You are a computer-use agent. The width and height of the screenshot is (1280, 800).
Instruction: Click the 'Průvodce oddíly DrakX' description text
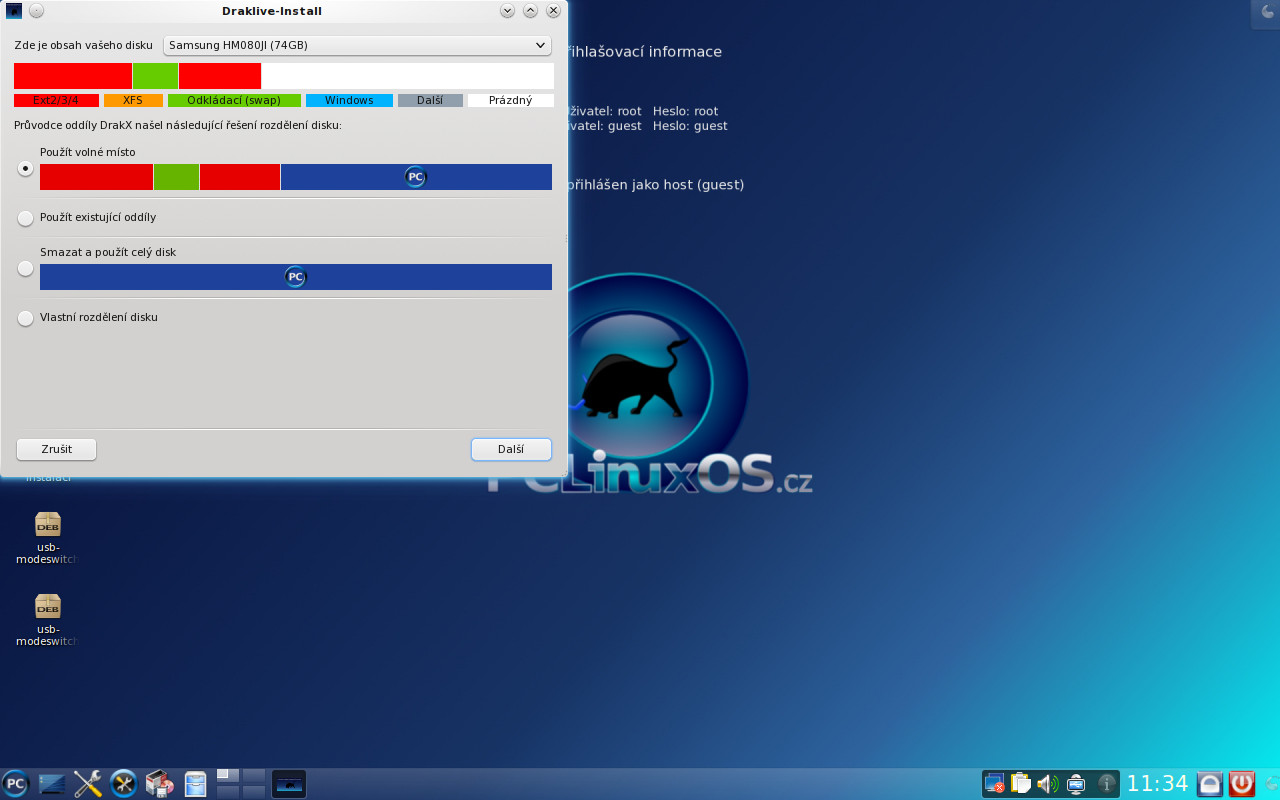click(x=178, y=126)
